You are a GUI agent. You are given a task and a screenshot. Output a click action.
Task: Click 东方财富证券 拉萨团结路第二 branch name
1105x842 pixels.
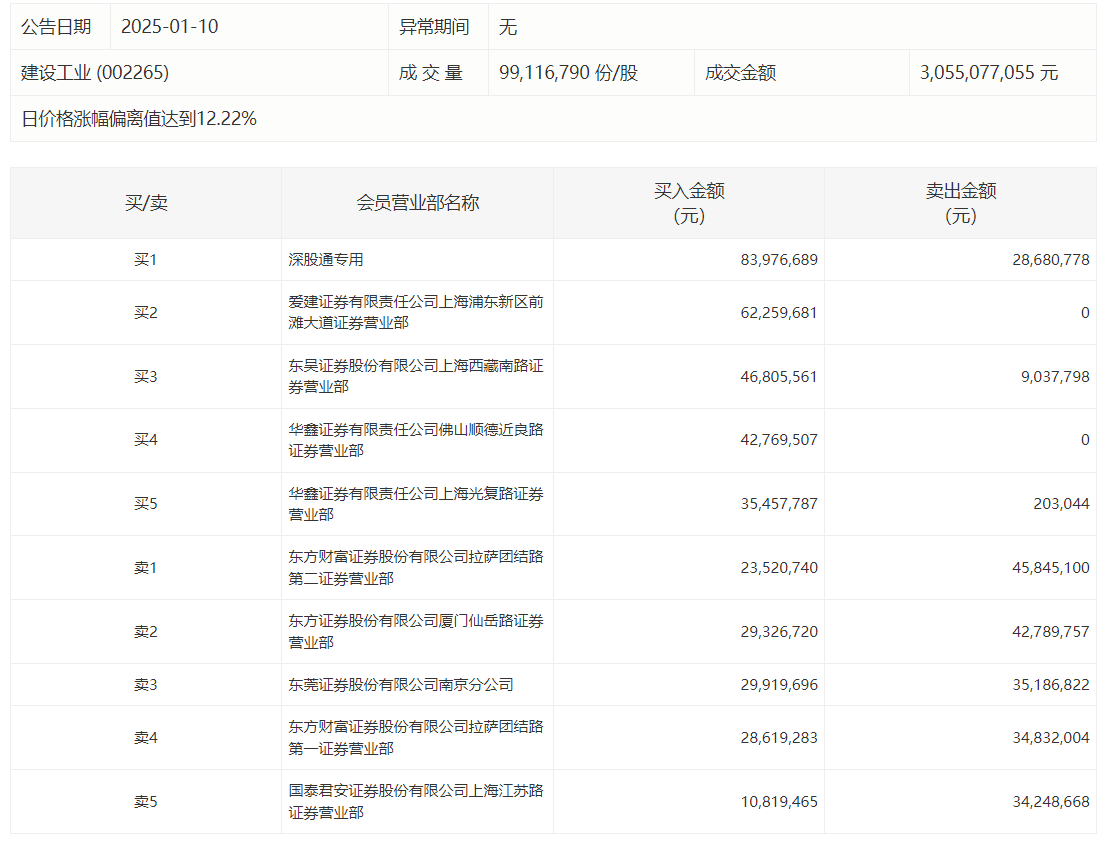click(x=416, y=567)
